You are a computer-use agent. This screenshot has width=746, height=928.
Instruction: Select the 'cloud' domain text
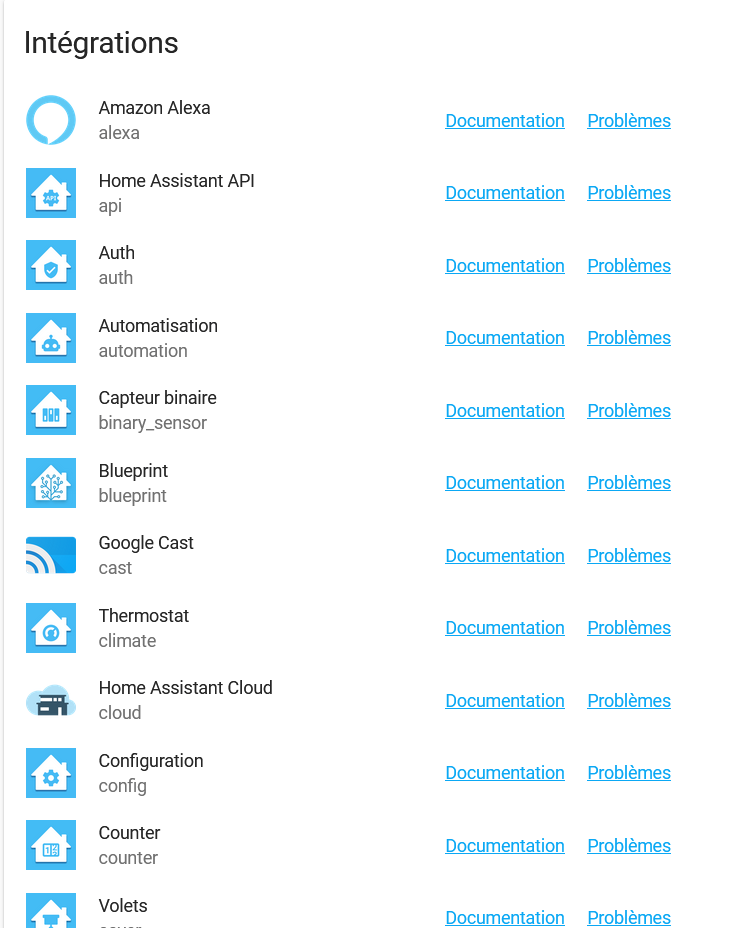pyautogui.click(x=120, y=713)
